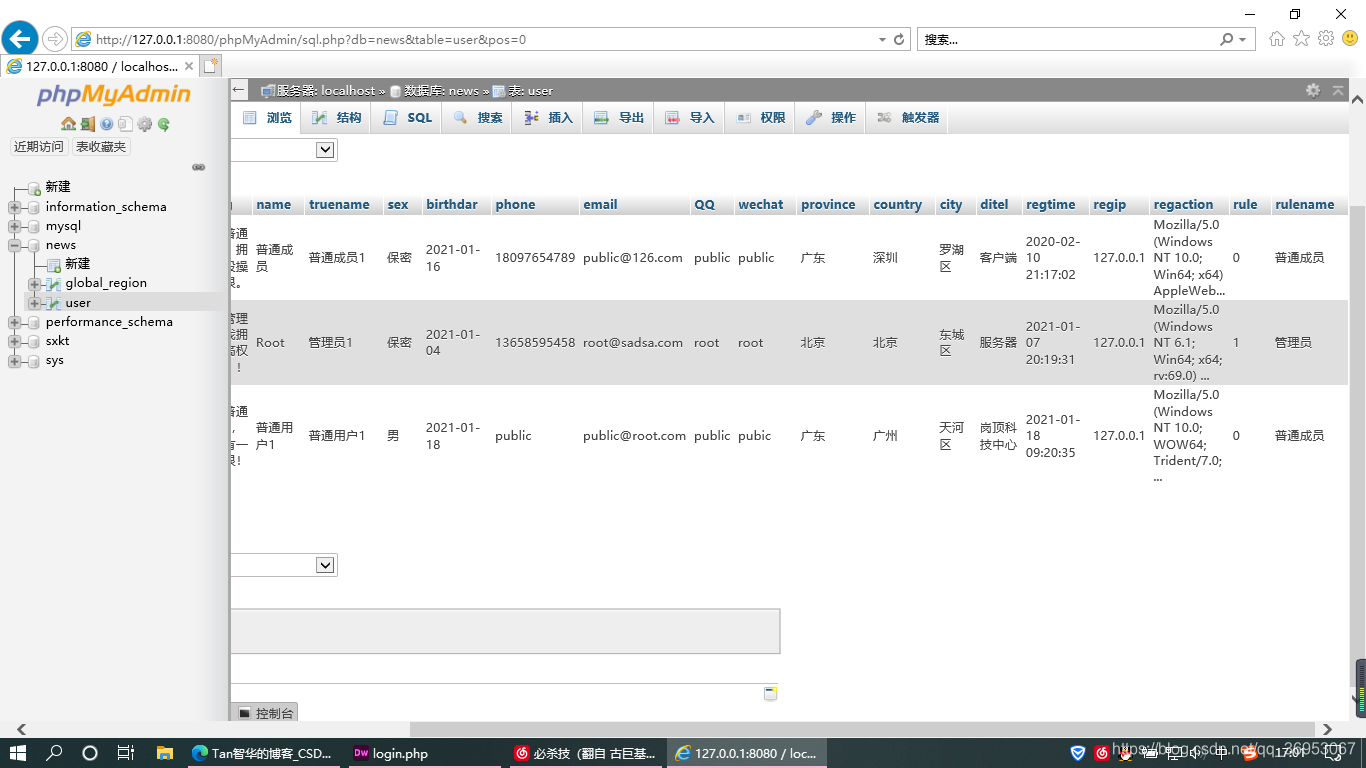Open browser favorites star icon
Viewport: 1366px width, 768px height.
(1301, 39)
